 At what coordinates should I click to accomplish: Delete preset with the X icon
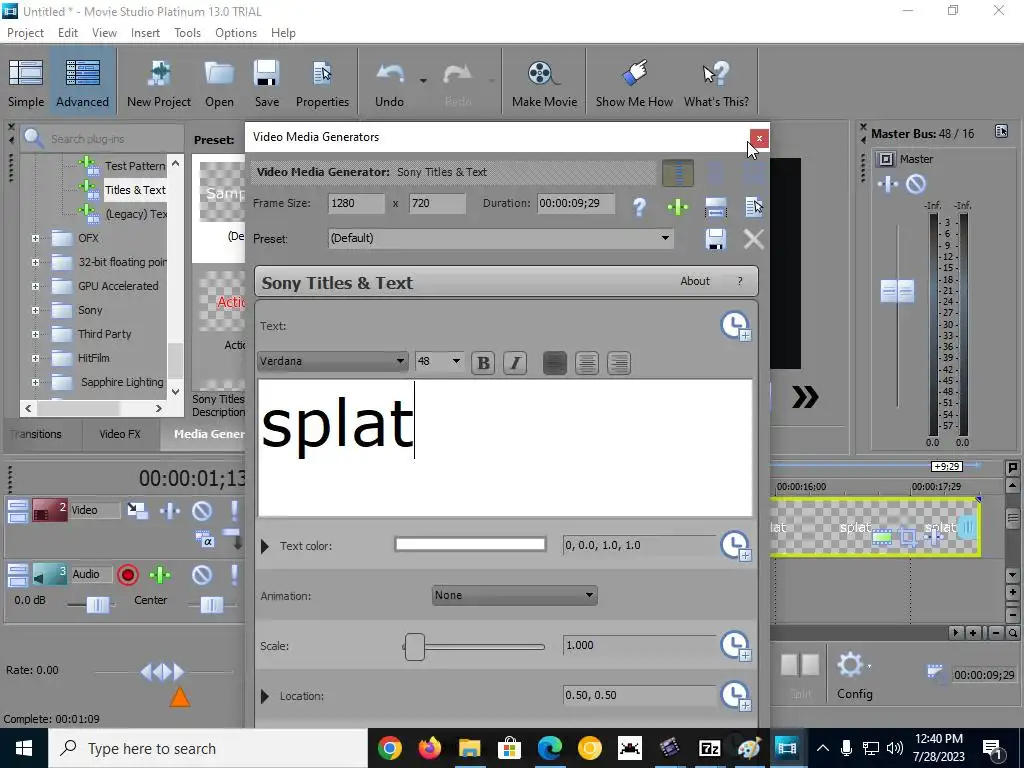pos(754,239)
